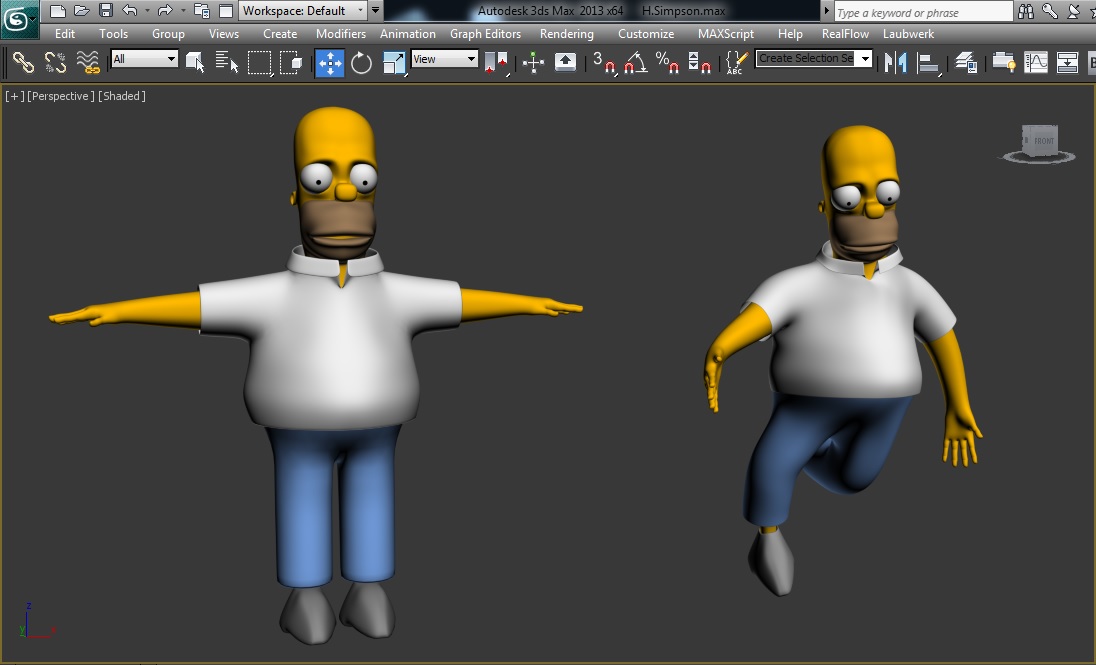Screen dimensions: 1096x665
Task: Undo the last scene operation
Action: (129, 10)
